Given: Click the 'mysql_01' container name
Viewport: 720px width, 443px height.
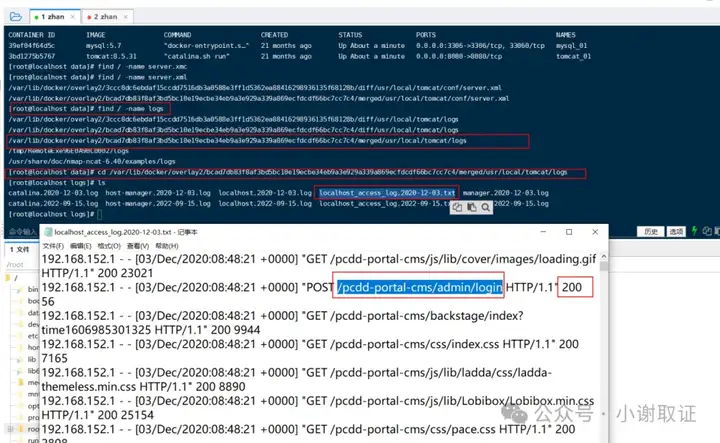Looking at the screenshot, I should pos(571,45).
